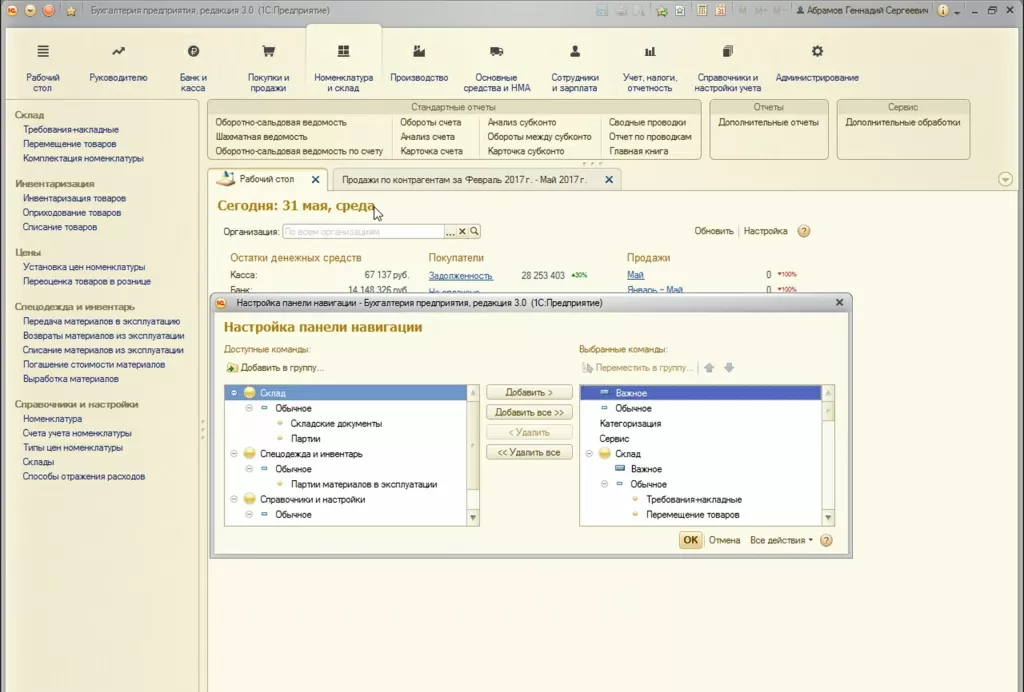Open the Все действия dropdown menu
Viewport: 1024px width, 692px height.
781,540
